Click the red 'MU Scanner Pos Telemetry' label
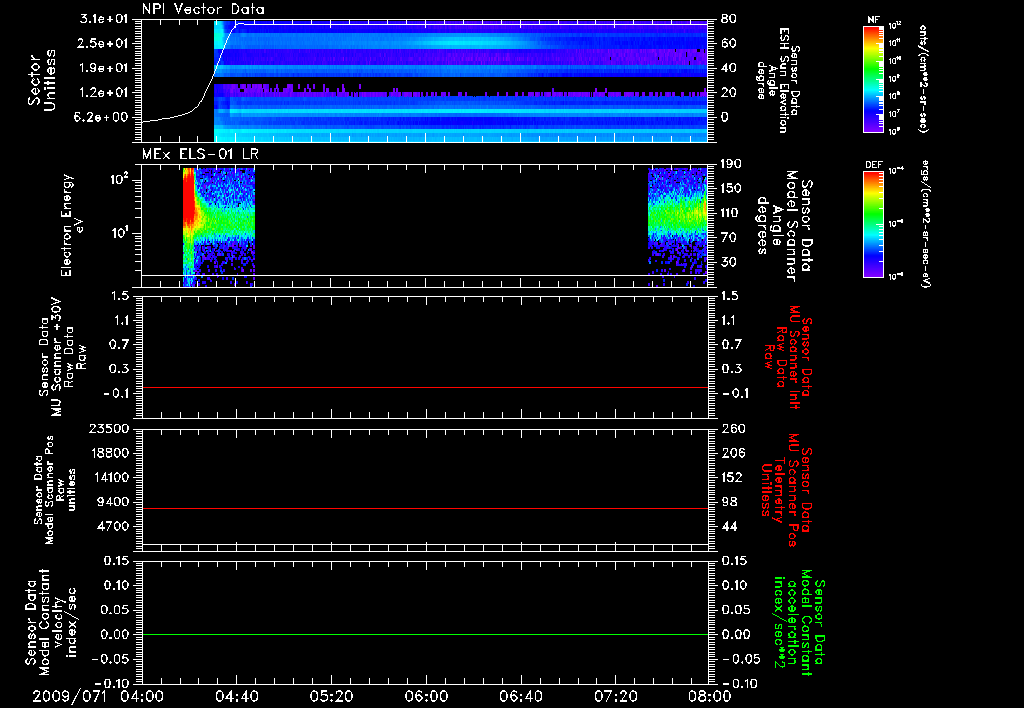The height and width of the screenshot is (708, 1024). coord(786,490)
